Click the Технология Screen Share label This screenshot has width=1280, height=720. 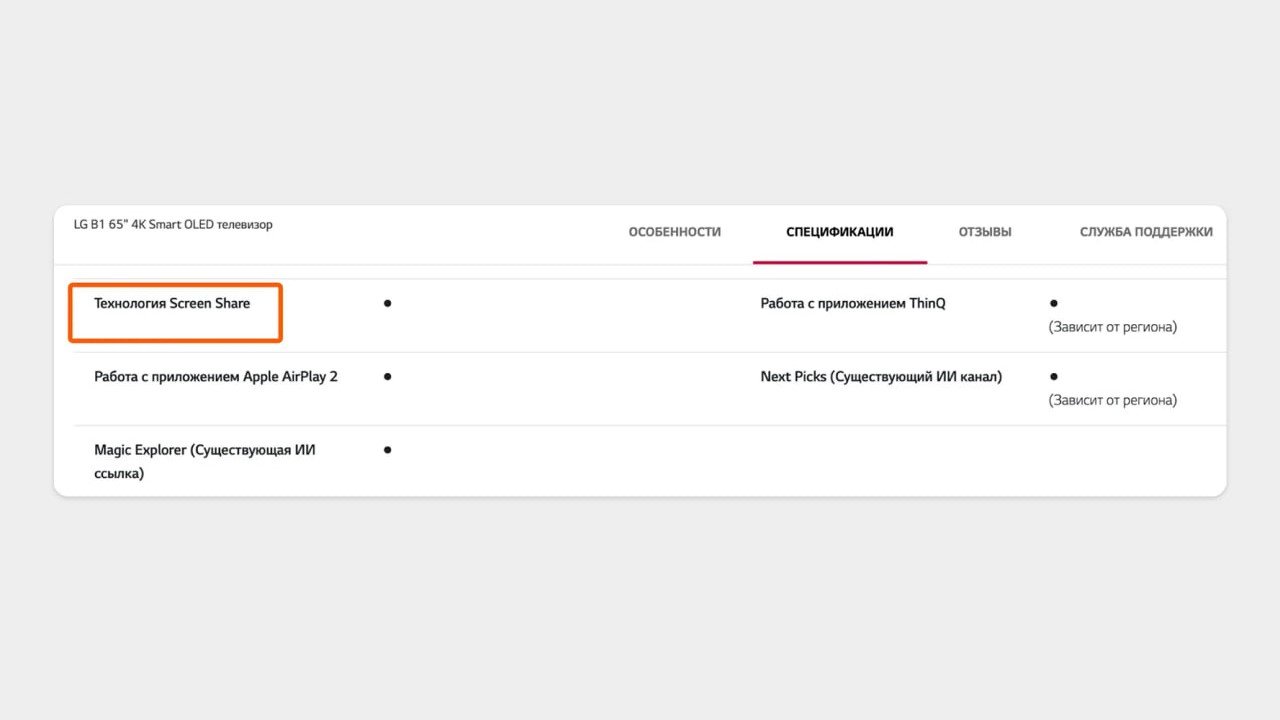click(x=172, y=303)
